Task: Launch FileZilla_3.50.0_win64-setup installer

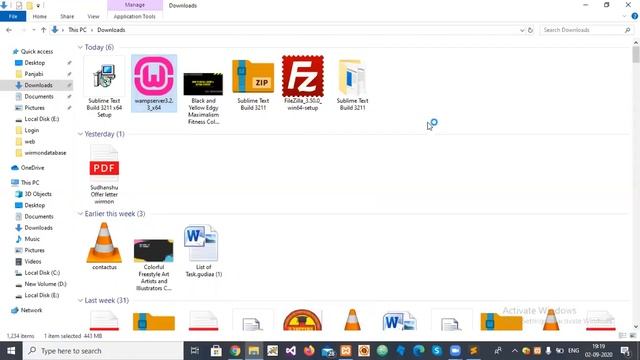Action: [x=303, y=83]
